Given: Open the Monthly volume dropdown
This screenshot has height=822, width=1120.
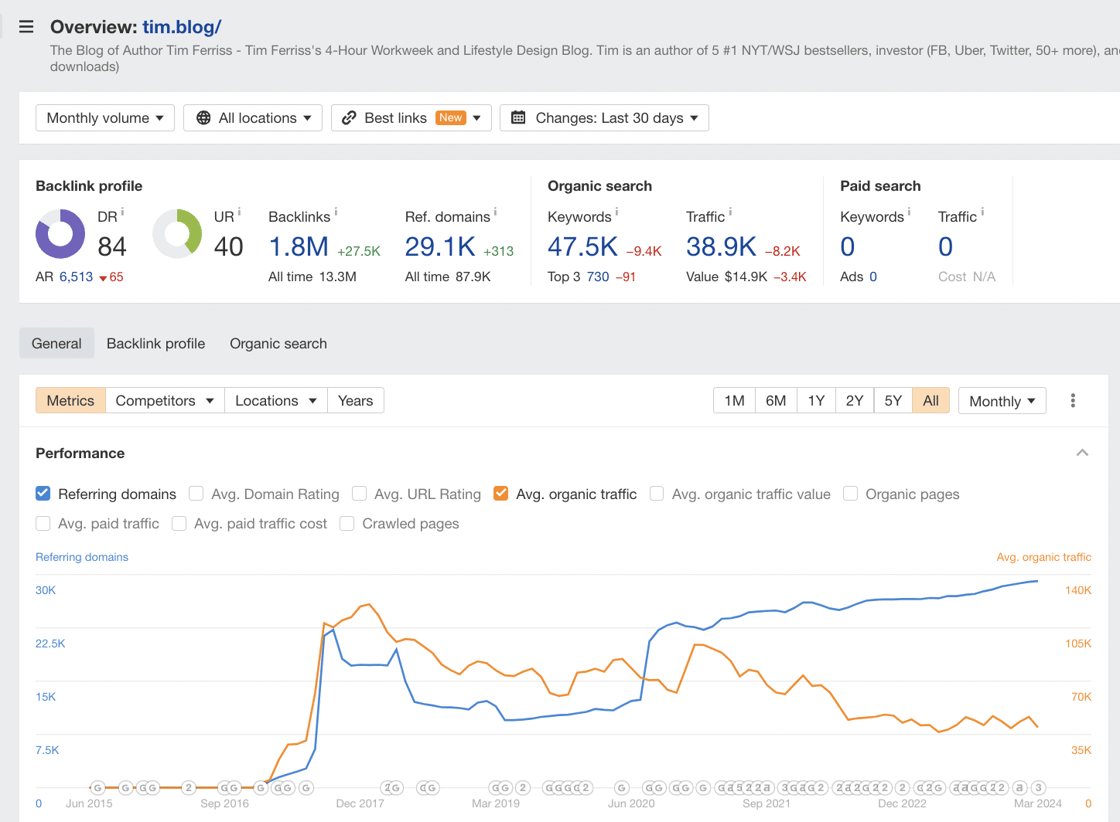Looking at the screenshot, I should [105, 118].
